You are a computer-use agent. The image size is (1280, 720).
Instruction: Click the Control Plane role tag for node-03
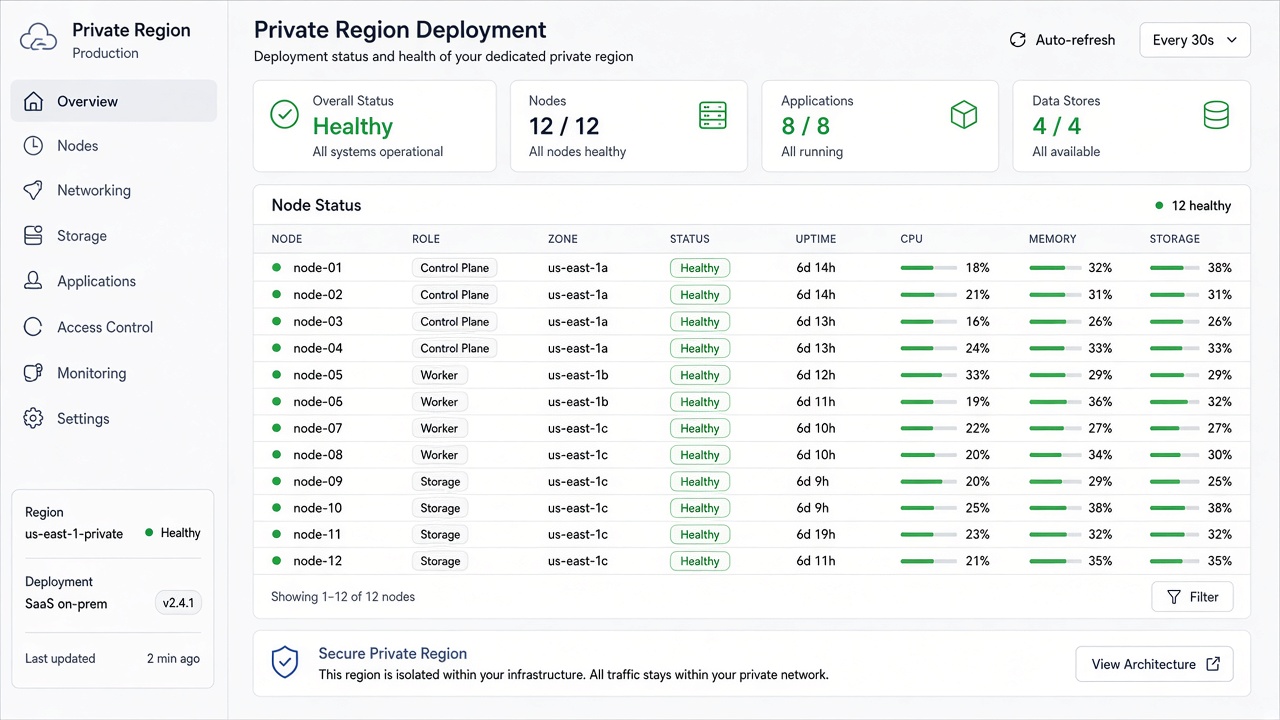pyautogui.click(x=455, y=322)
